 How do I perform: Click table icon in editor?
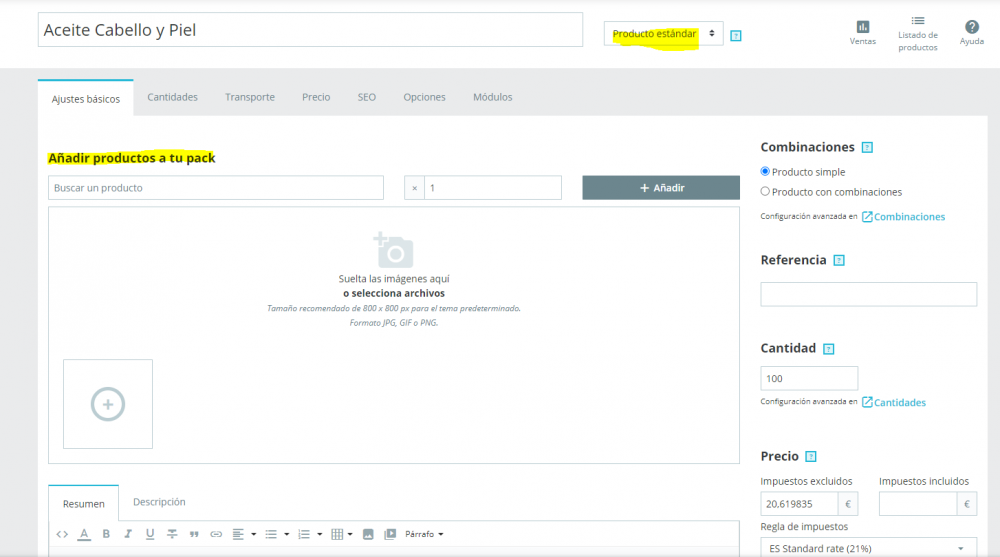(x=337, y=534)
